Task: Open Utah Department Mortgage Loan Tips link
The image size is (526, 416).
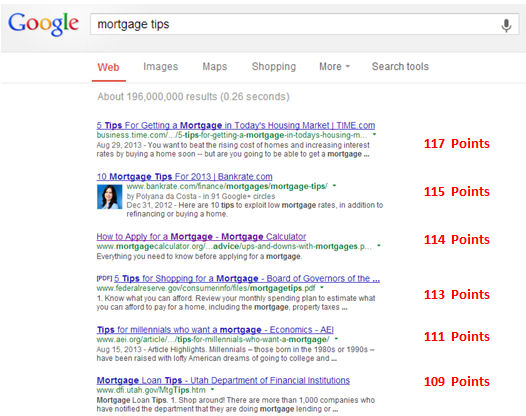Action: click(223, 380)
